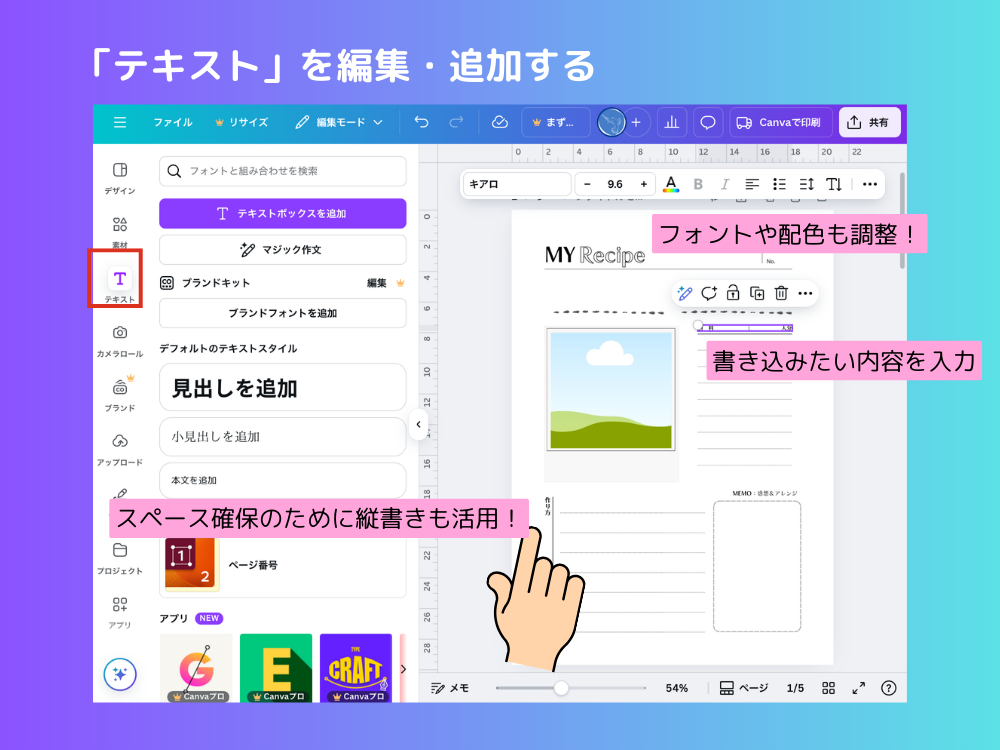
Task: Duplicate the element using the copy icon
Action: point(757,292)
